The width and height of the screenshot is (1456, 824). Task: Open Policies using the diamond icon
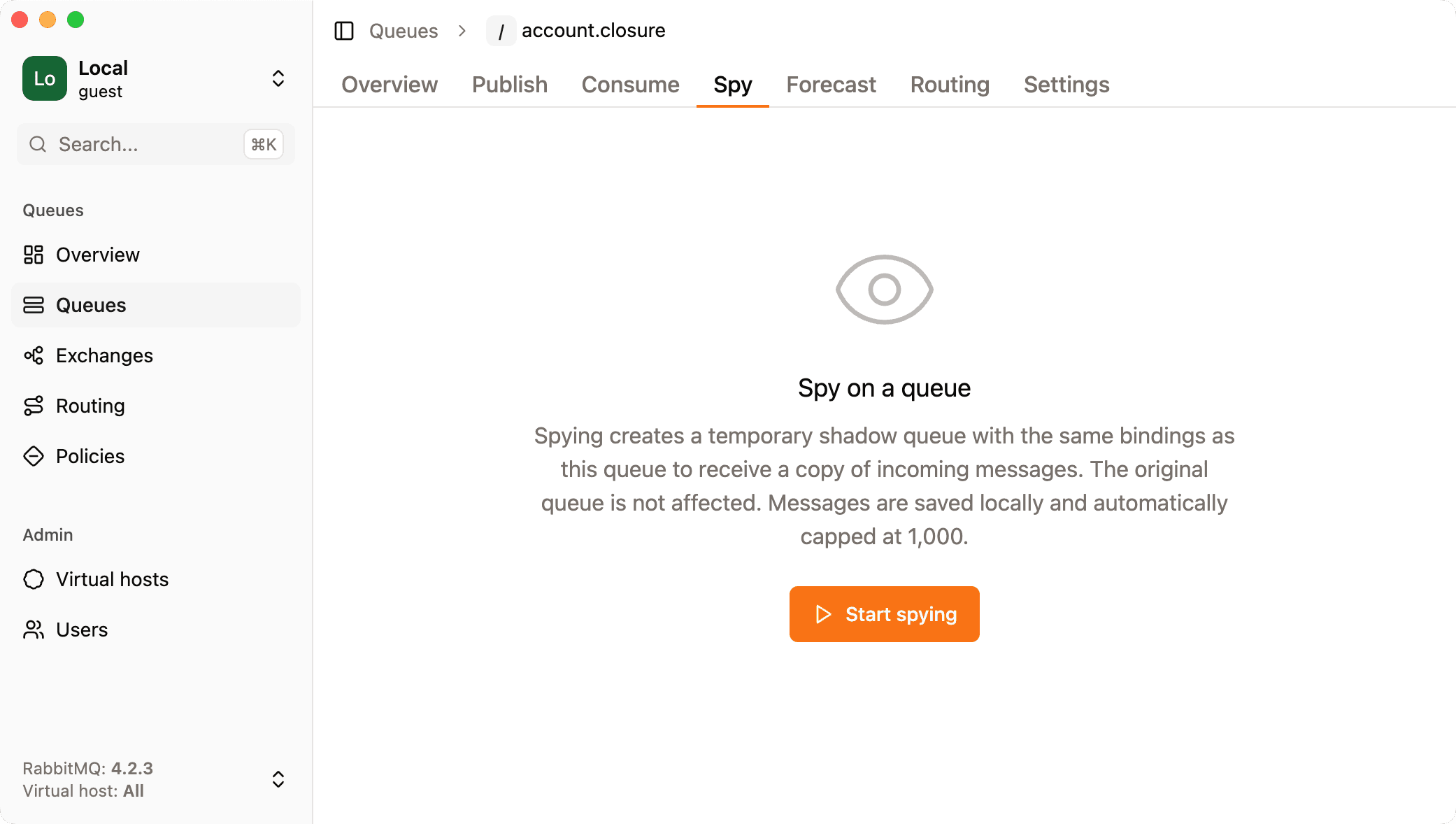pos(34,456)
